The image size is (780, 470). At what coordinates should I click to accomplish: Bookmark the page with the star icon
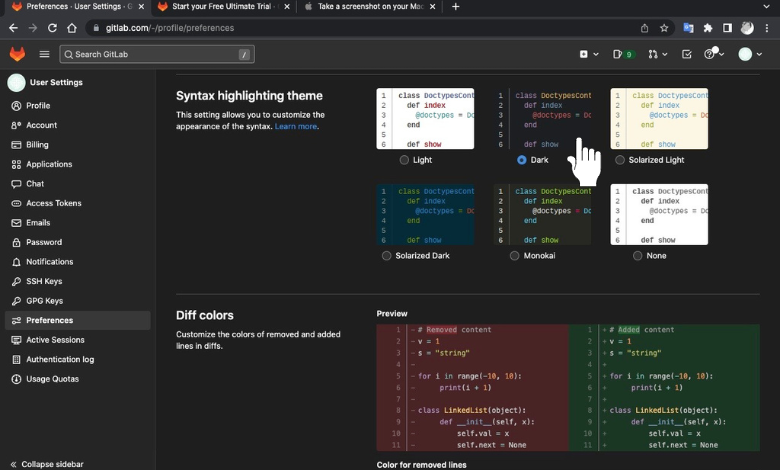pos(664,28)
